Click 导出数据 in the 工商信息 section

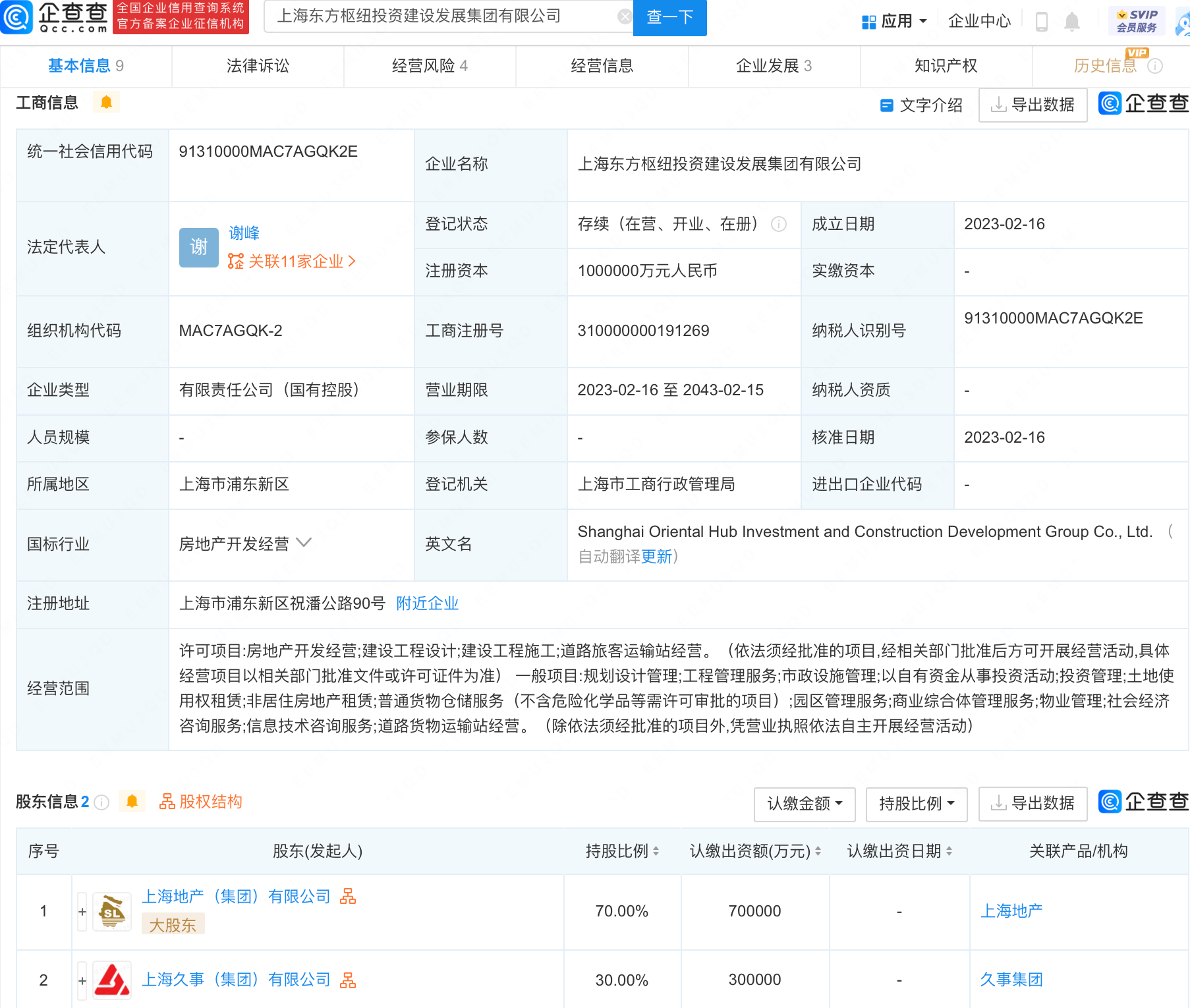pos(1033,105)
